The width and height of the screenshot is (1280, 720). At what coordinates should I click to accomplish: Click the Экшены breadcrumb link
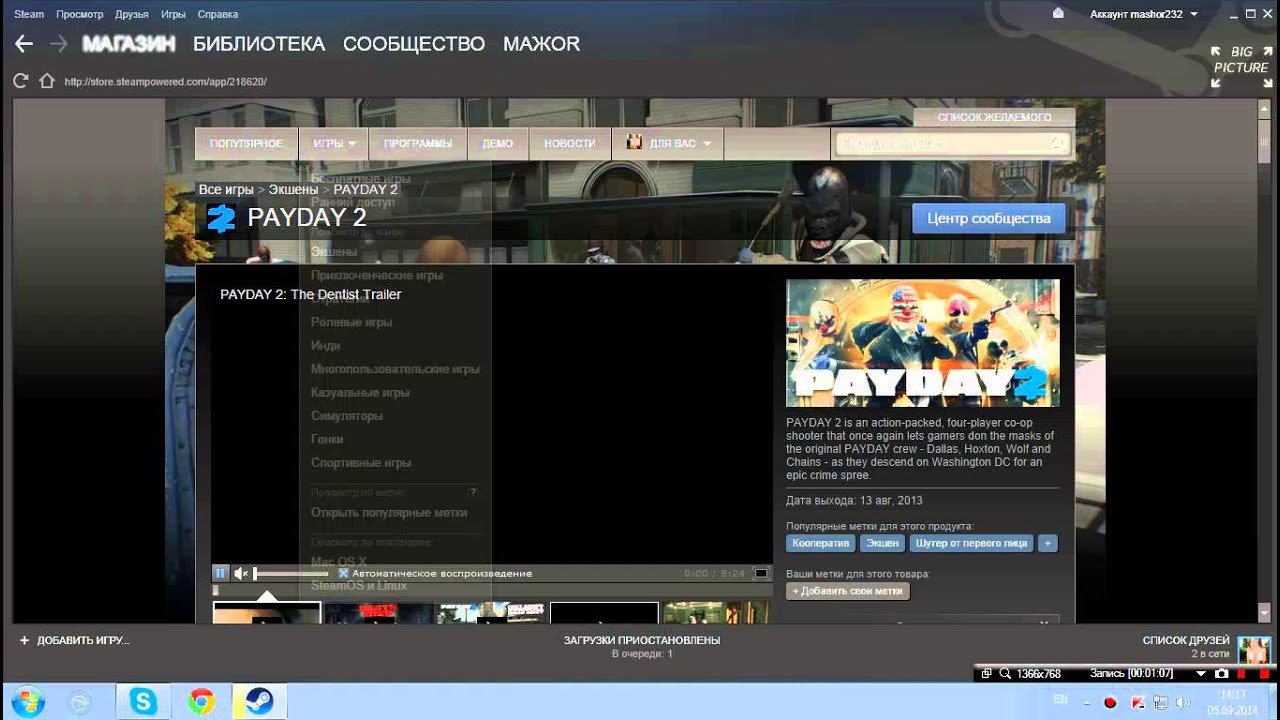click(293, 189)
